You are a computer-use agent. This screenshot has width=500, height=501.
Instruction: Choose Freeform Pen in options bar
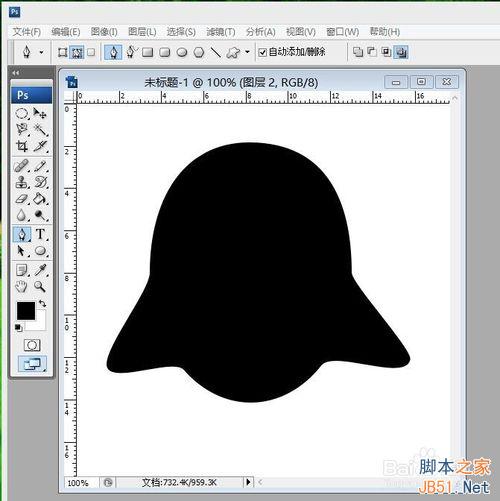[x=131, y=52]
